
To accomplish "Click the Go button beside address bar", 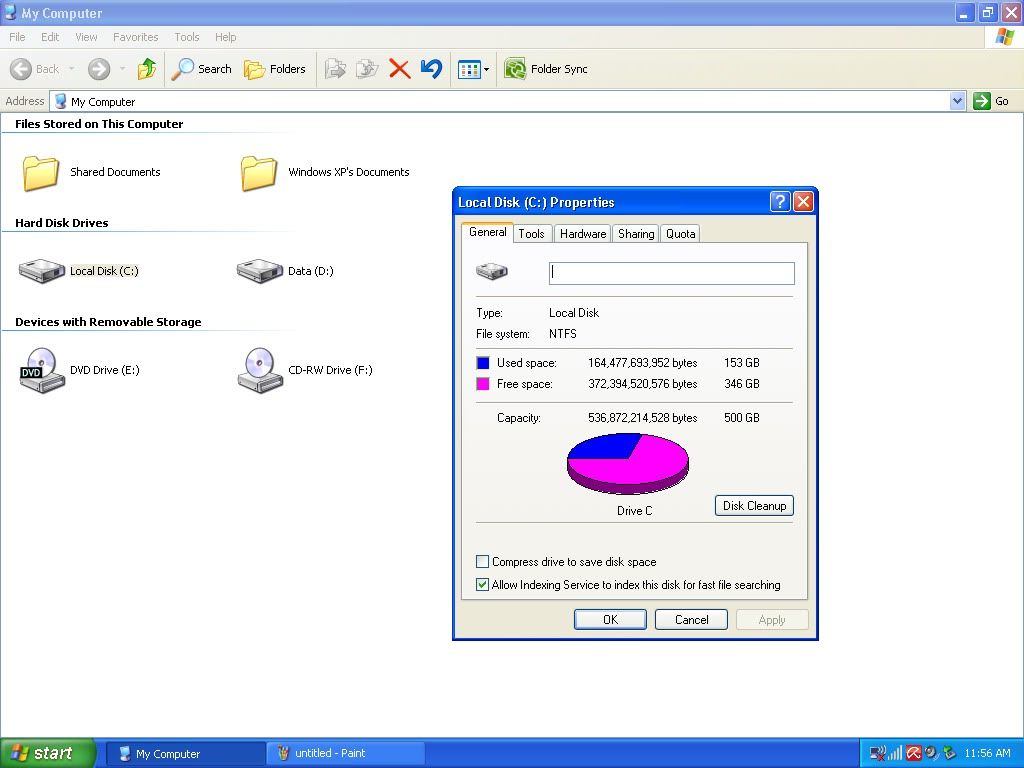I will pyautogui.click(x=991, y=101).
